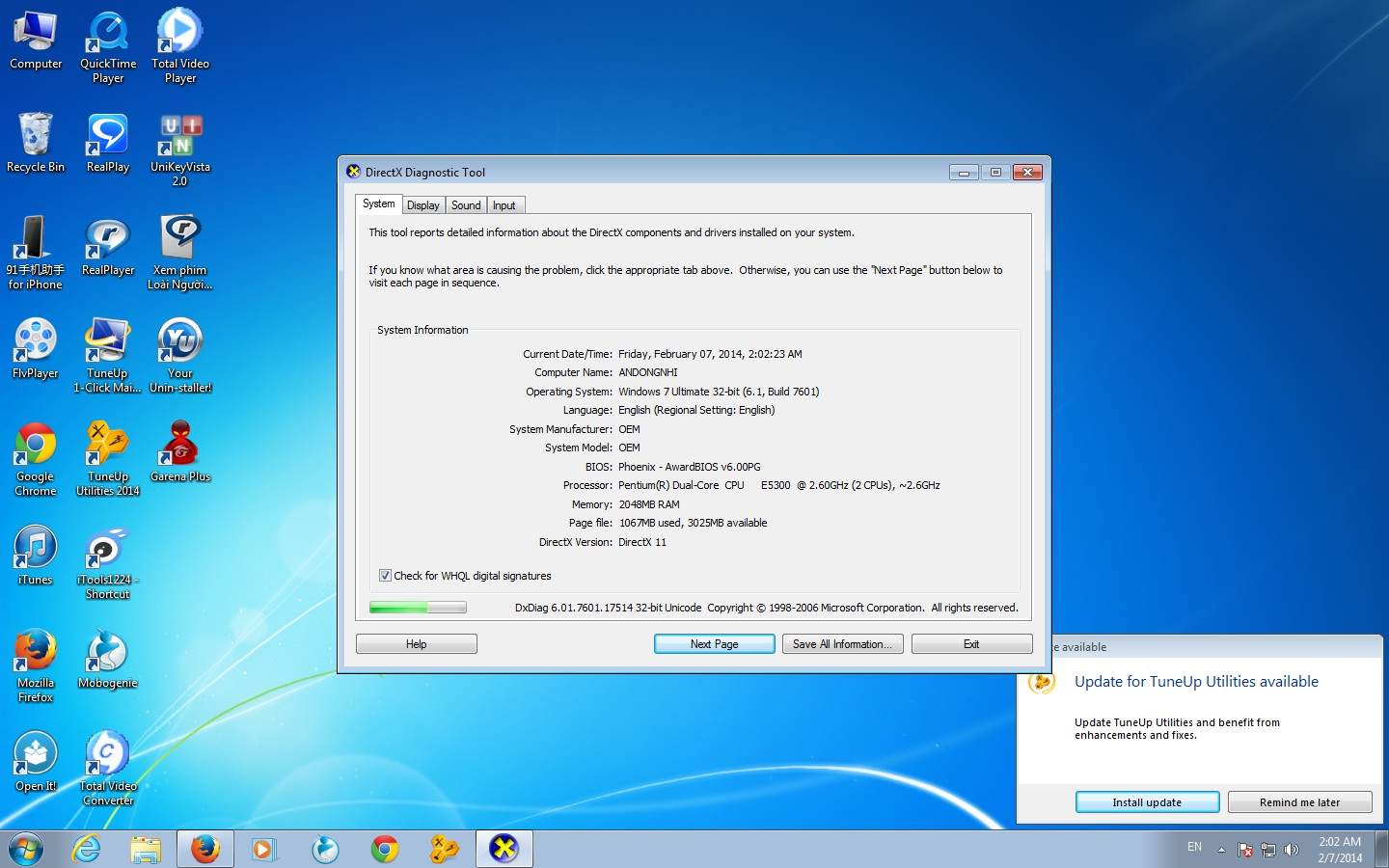The width and height of the screenshot is (1389, 868).
Task: Click the RealPlay desktop shortcut
Action: (x=108, y=143)
